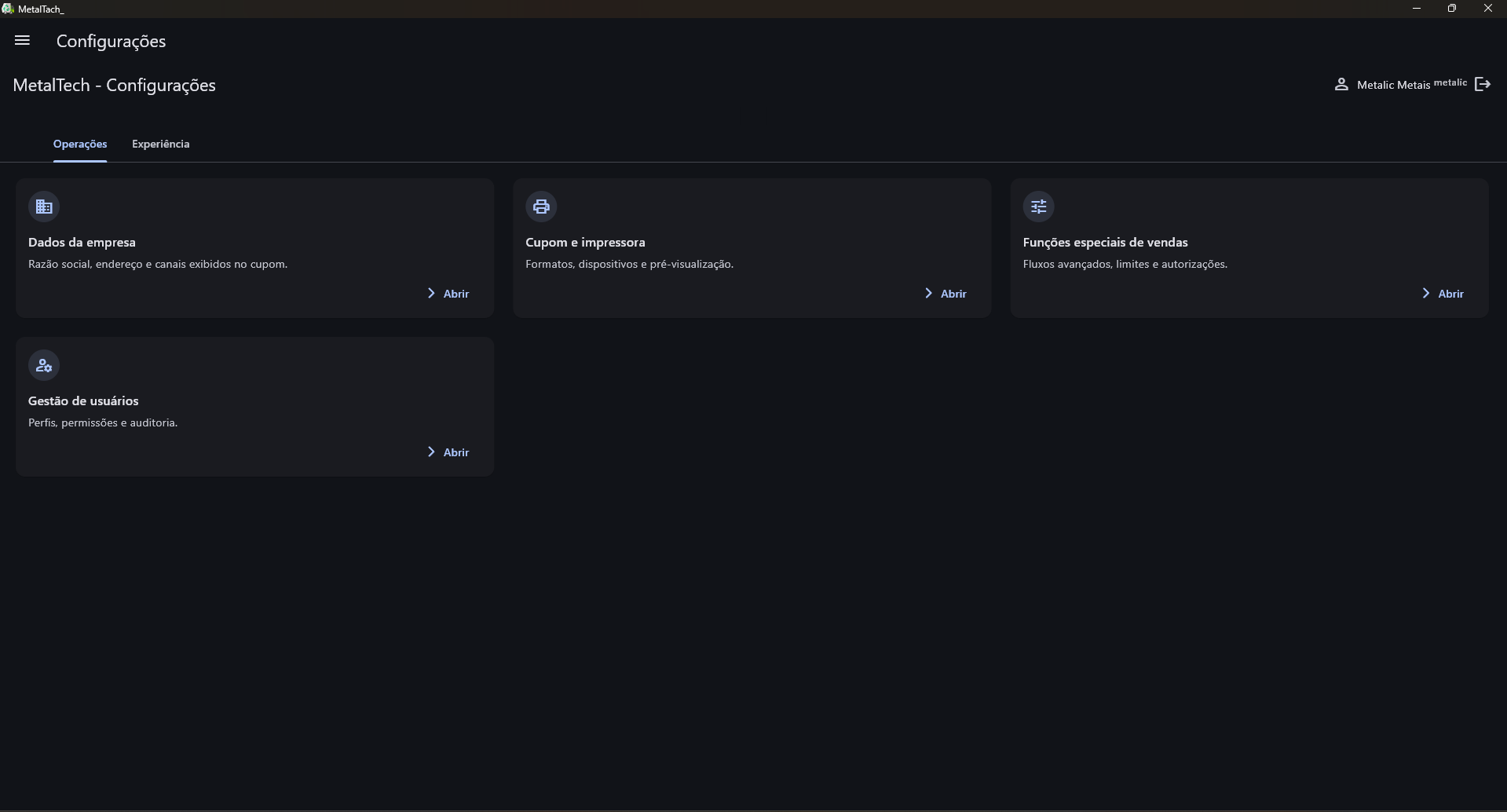Select the Gestão de usuários card title
This screenshot has width=1507, height=812.
[83, 401]
